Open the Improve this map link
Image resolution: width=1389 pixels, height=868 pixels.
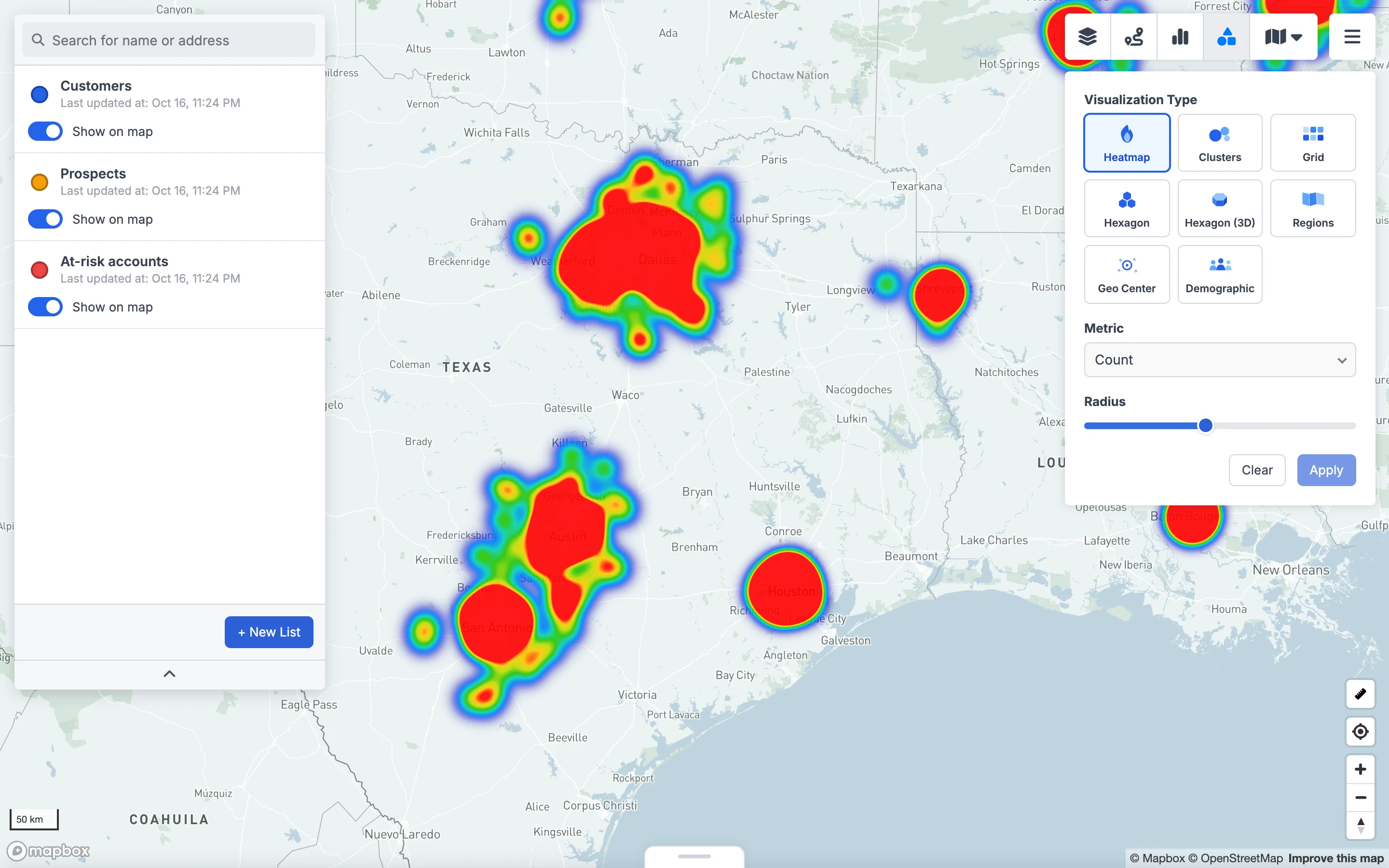pos(1335,858)
